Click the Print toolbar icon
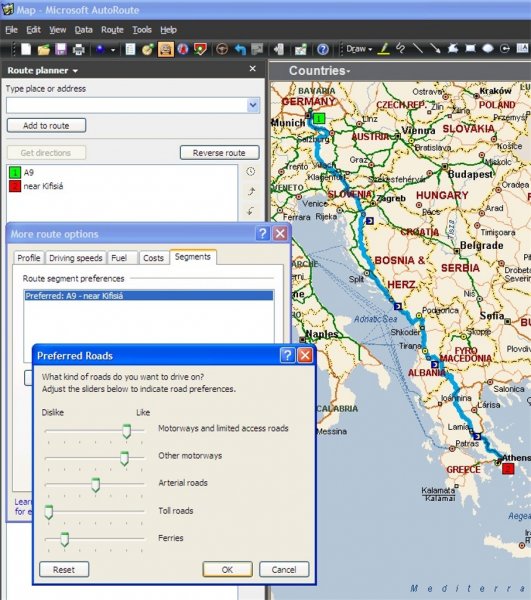The height and width of the screenshot is (600, 531). tap(78, 49)
